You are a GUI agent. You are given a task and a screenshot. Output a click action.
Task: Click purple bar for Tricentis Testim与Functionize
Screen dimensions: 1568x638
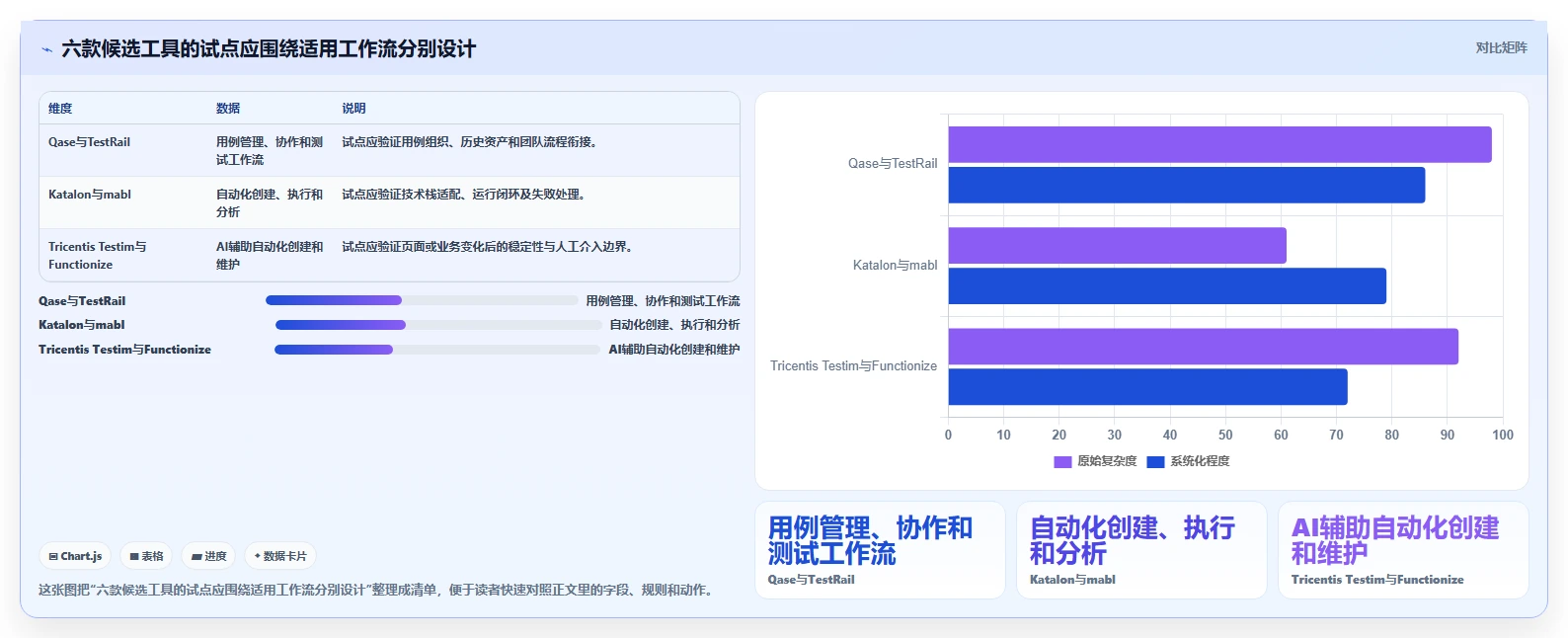(x=1204, y=347)
